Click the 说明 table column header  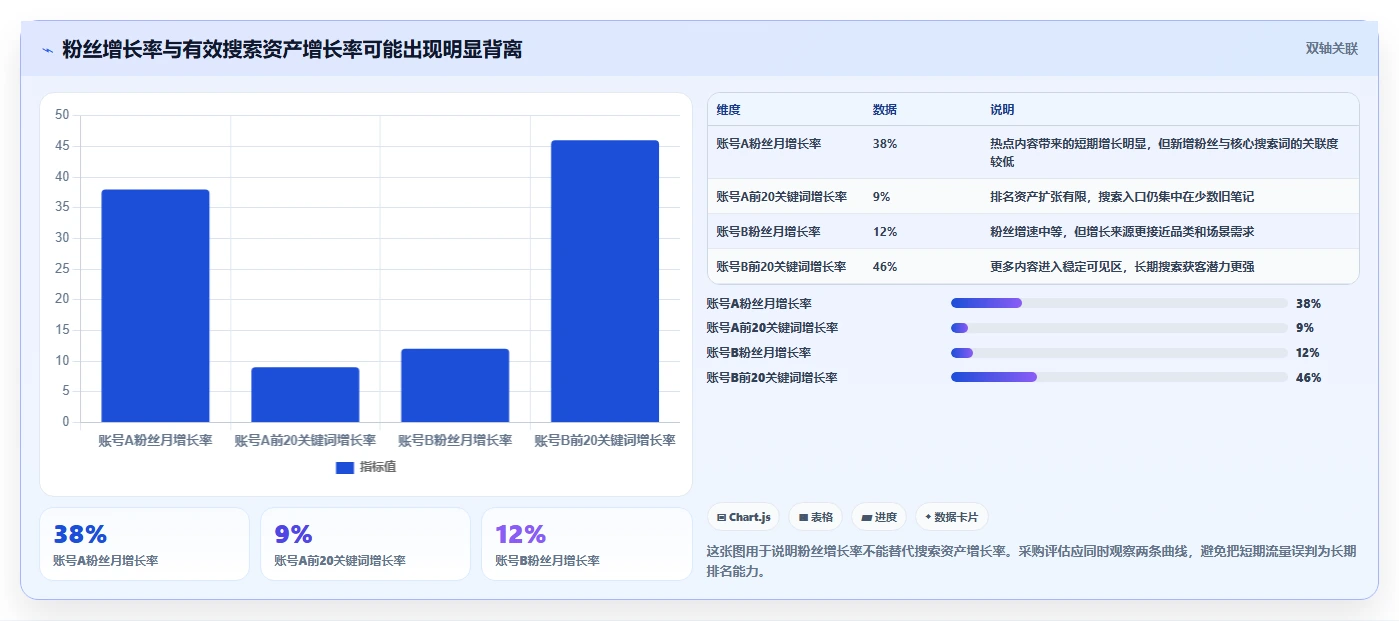(x=1002, y=110)
